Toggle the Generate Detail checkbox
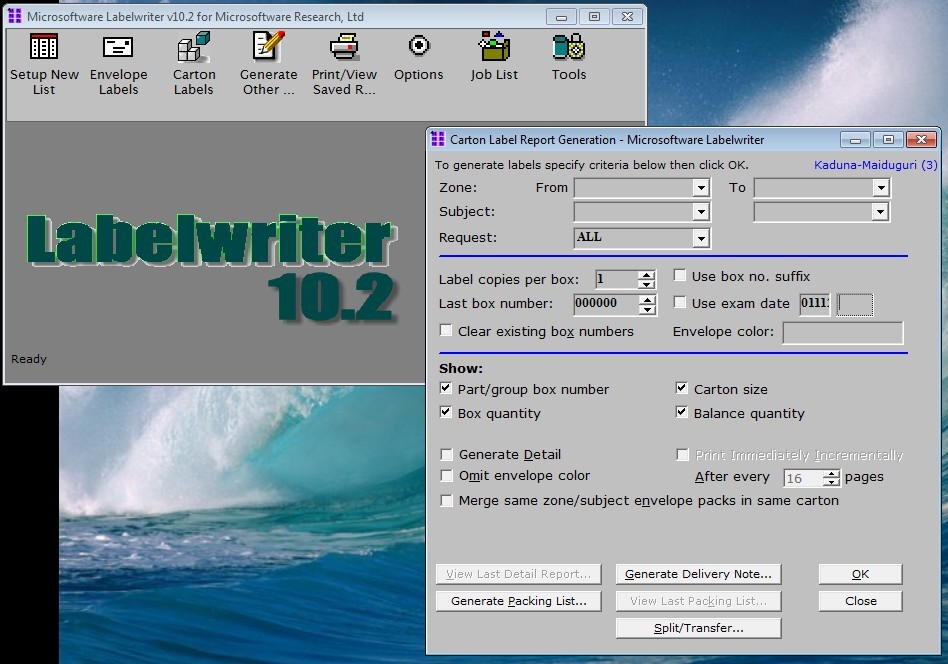 (x=447, y=454)
